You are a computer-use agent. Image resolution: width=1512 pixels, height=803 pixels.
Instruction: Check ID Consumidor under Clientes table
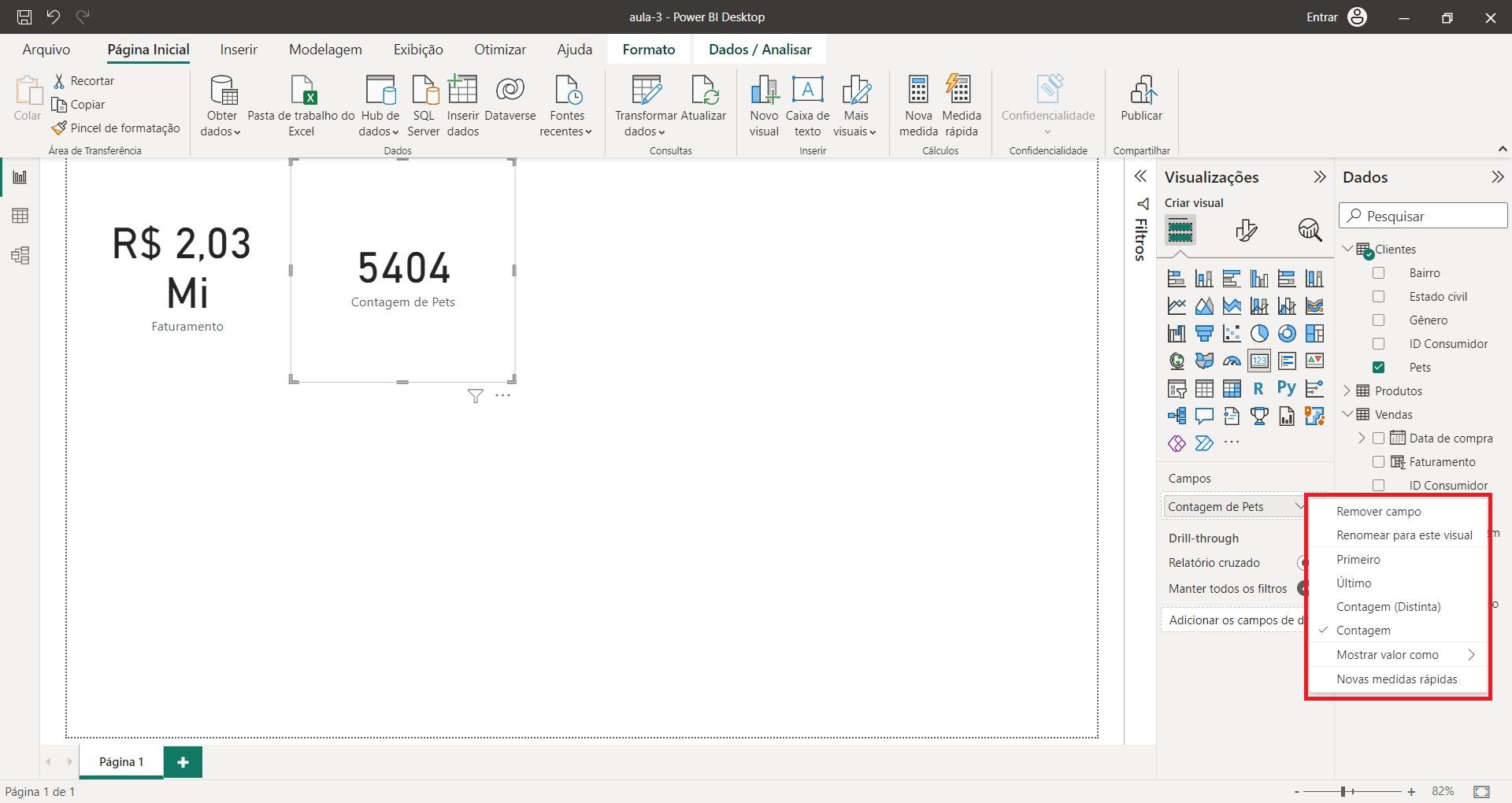pyautogui.click(x=1378, y=344)
